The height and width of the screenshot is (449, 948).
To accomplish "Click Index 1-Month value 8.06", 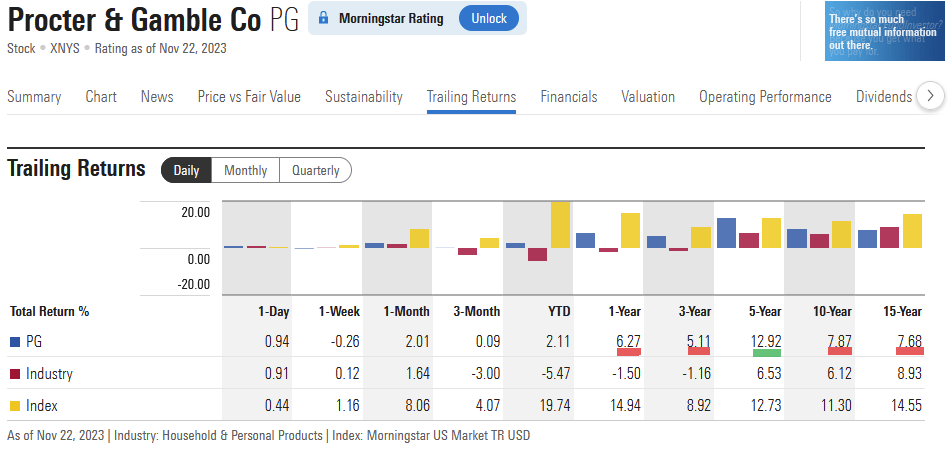I will 418,406.
